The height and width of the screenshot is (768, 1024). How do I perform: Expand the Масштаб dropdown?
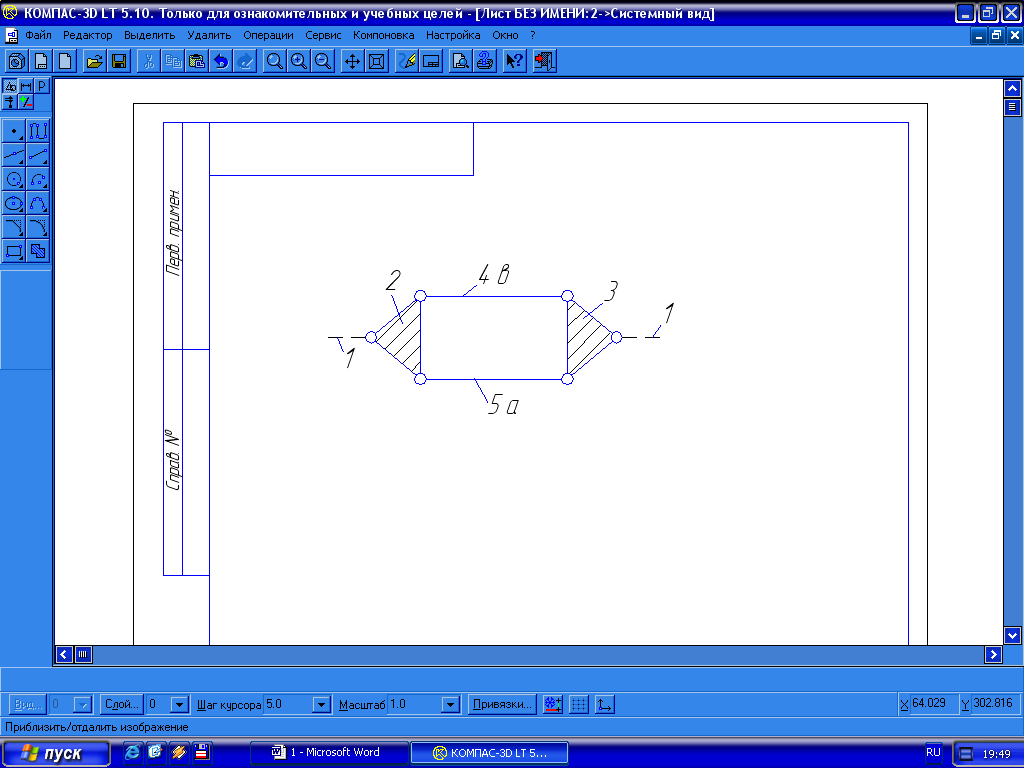[x=451, y=705]
